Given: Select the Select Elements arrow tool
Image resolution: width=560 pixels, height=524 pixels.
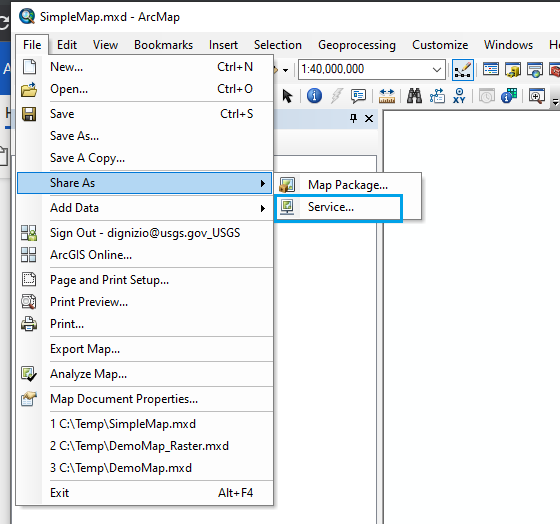Looking at the screenshot, I should [287, 96].
